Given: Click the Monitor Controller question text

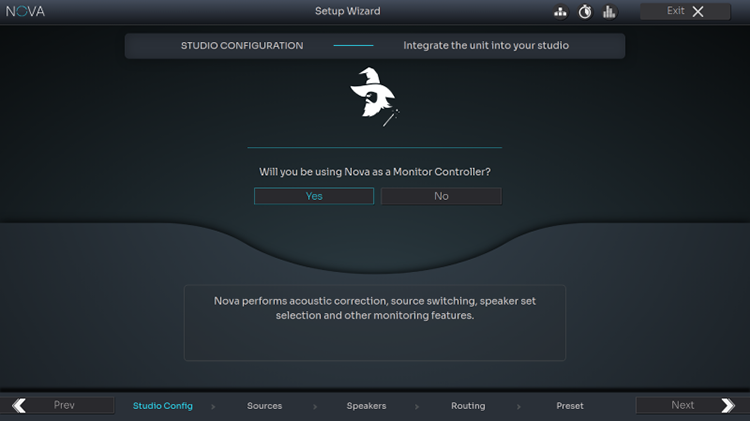Looking at the screenshot, I should click(x=375, y=172).
